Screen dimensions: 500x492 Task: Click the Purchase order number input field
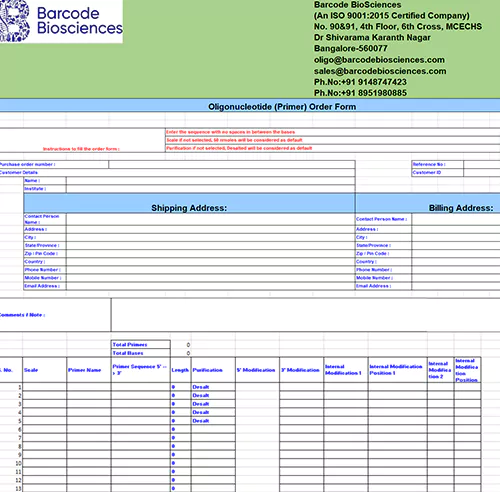[232, 164]
